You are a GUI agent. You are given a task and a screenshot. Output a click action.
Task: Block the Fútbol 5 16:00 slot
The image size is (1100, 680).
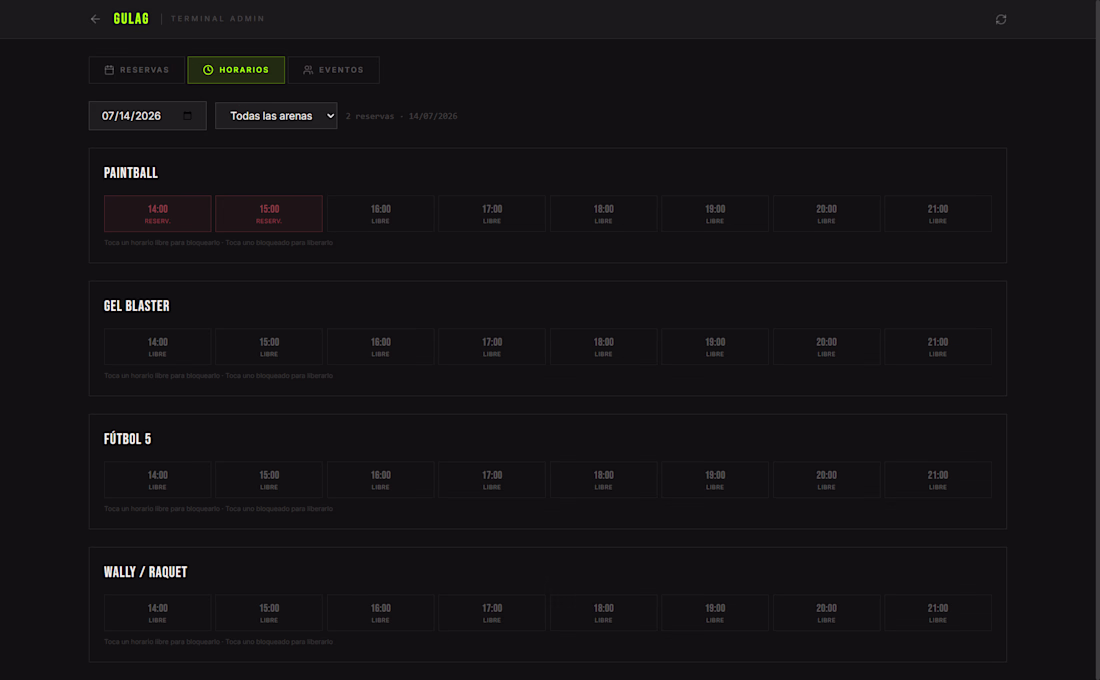pos(380,480)
